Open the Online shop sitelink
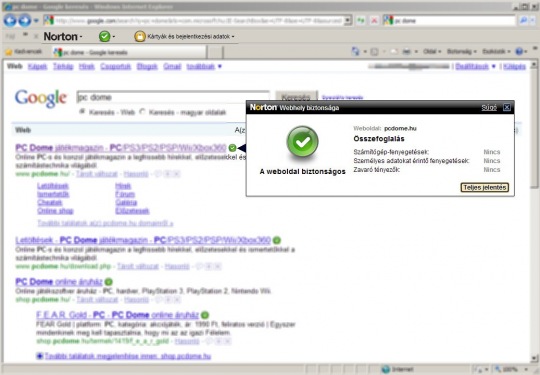 click(x=55, y=211)
